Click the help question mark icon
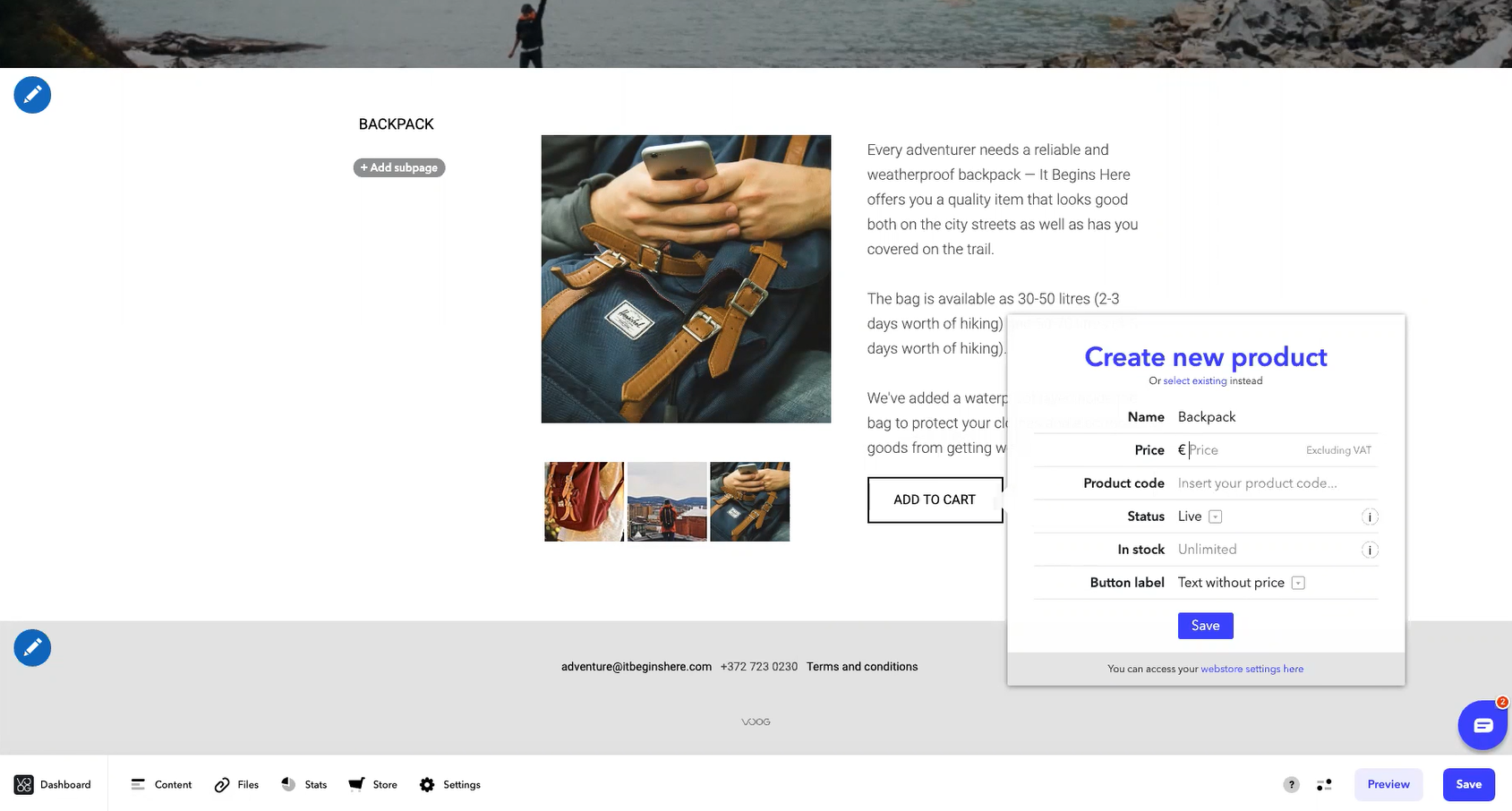 click(x=1291, y=784)
